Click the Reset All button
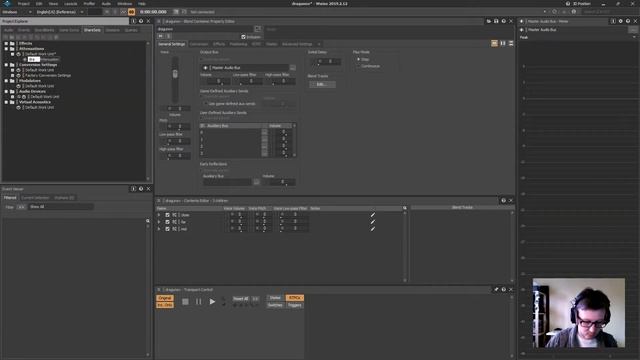Viewport: 640px width, 360px height. [x=241, y=298]
